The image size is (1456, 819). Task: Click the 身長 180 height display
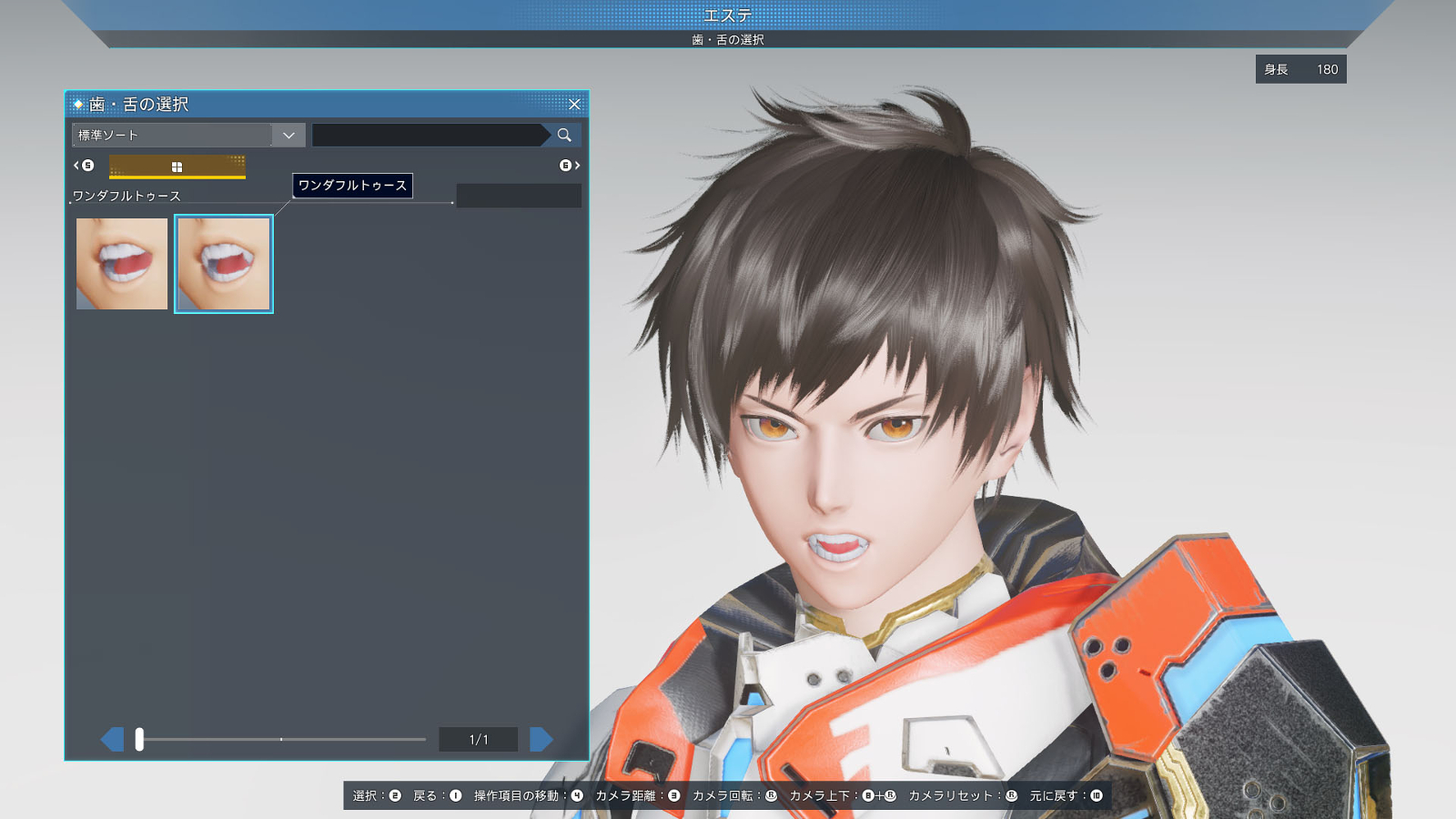coord(1301,69)
